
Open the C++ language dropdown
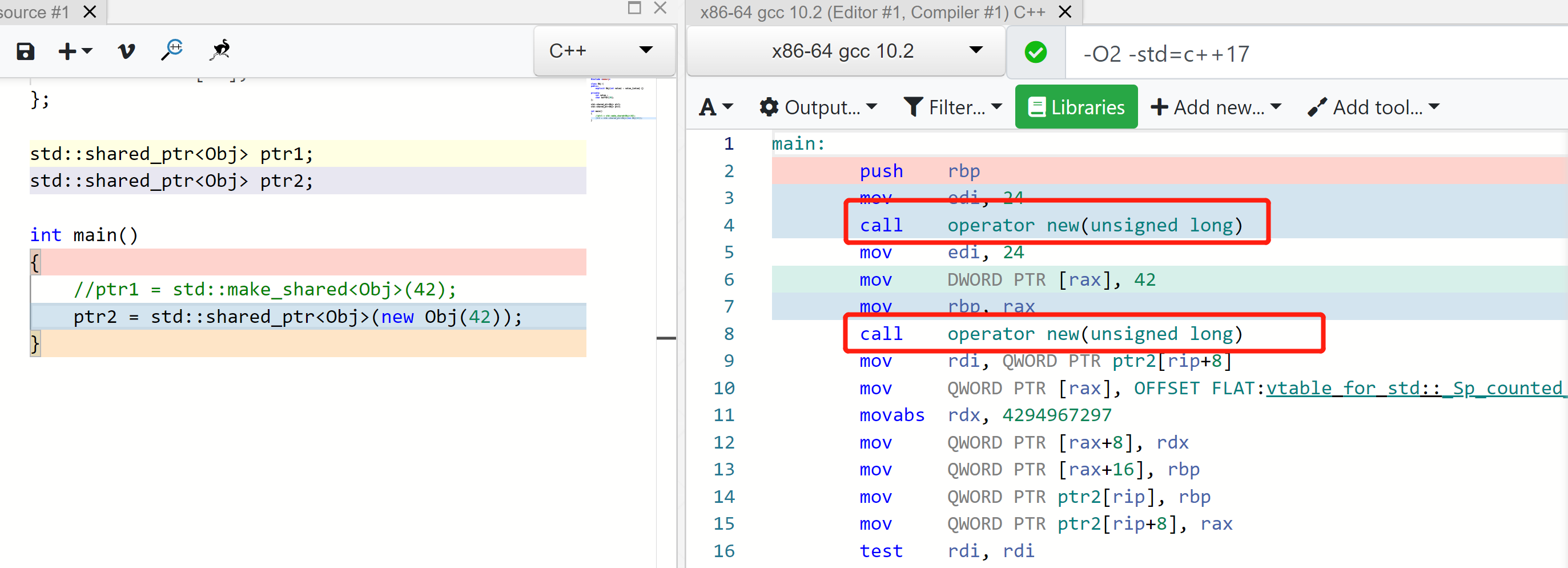[x=604, y=51]
